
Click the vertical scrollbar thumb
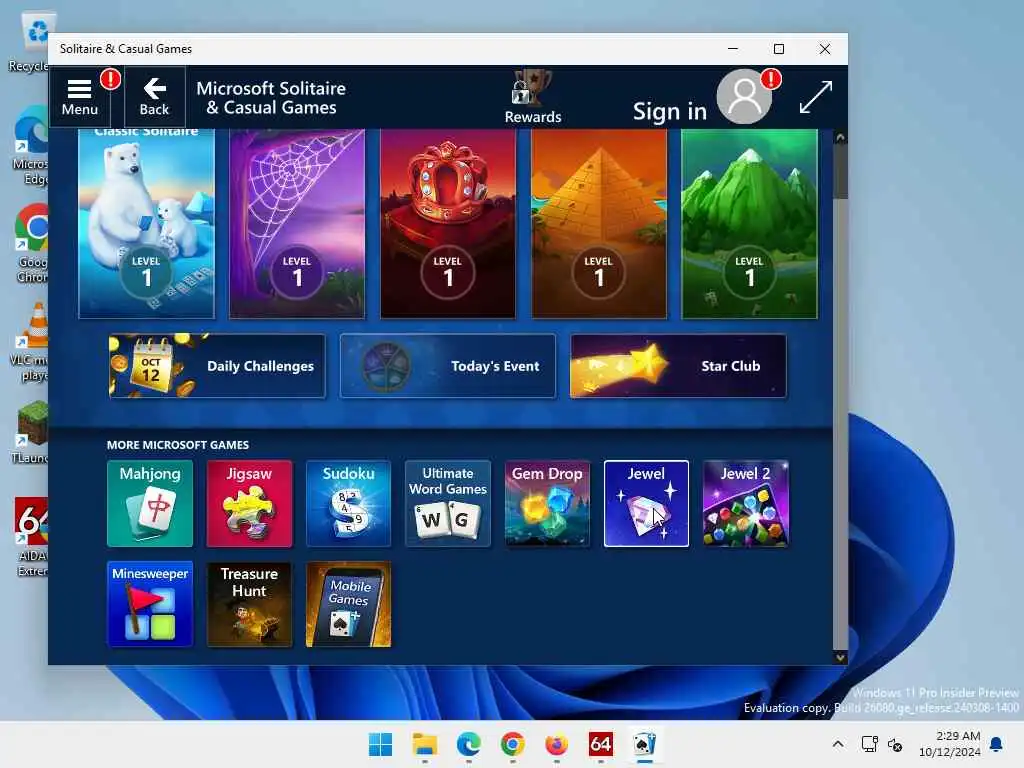coord(840,171)
